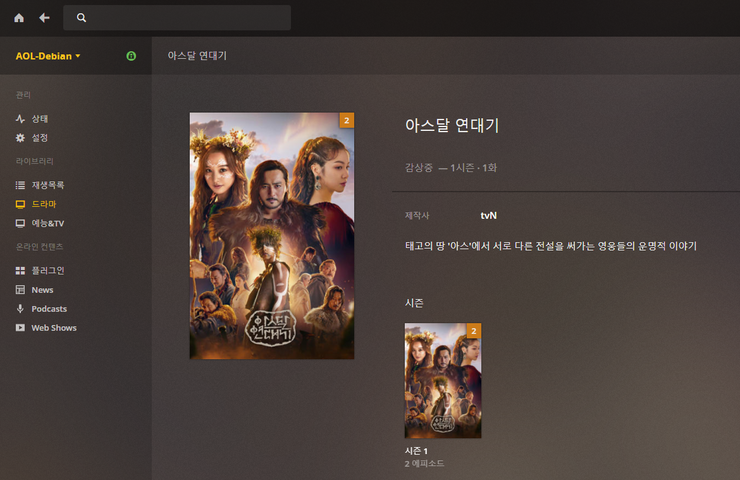This screenshot has height=480, width=740.
Task: Click the 시즌 section heading
Action: coord(414,303)
